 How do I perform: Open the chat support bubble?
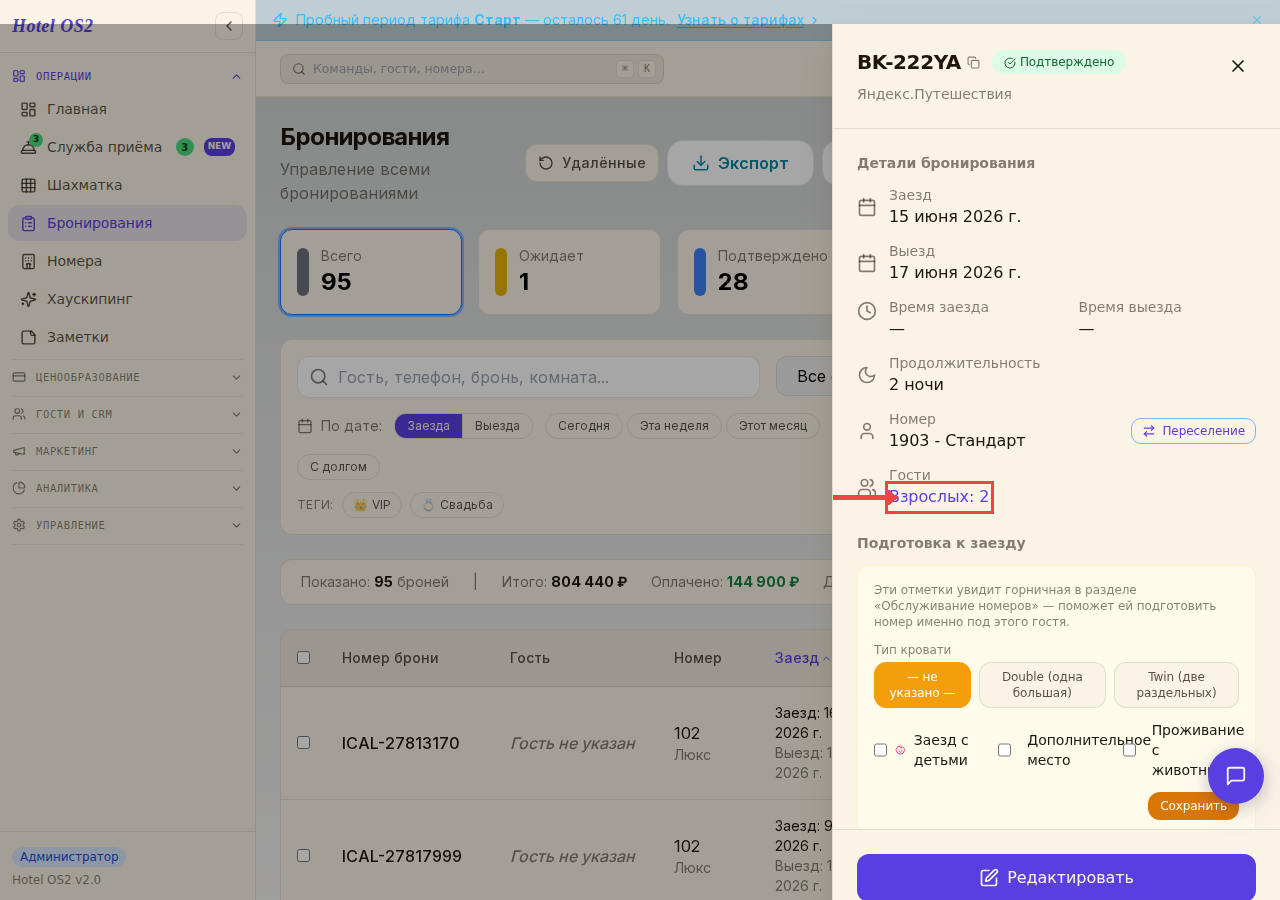(1236, 776)
